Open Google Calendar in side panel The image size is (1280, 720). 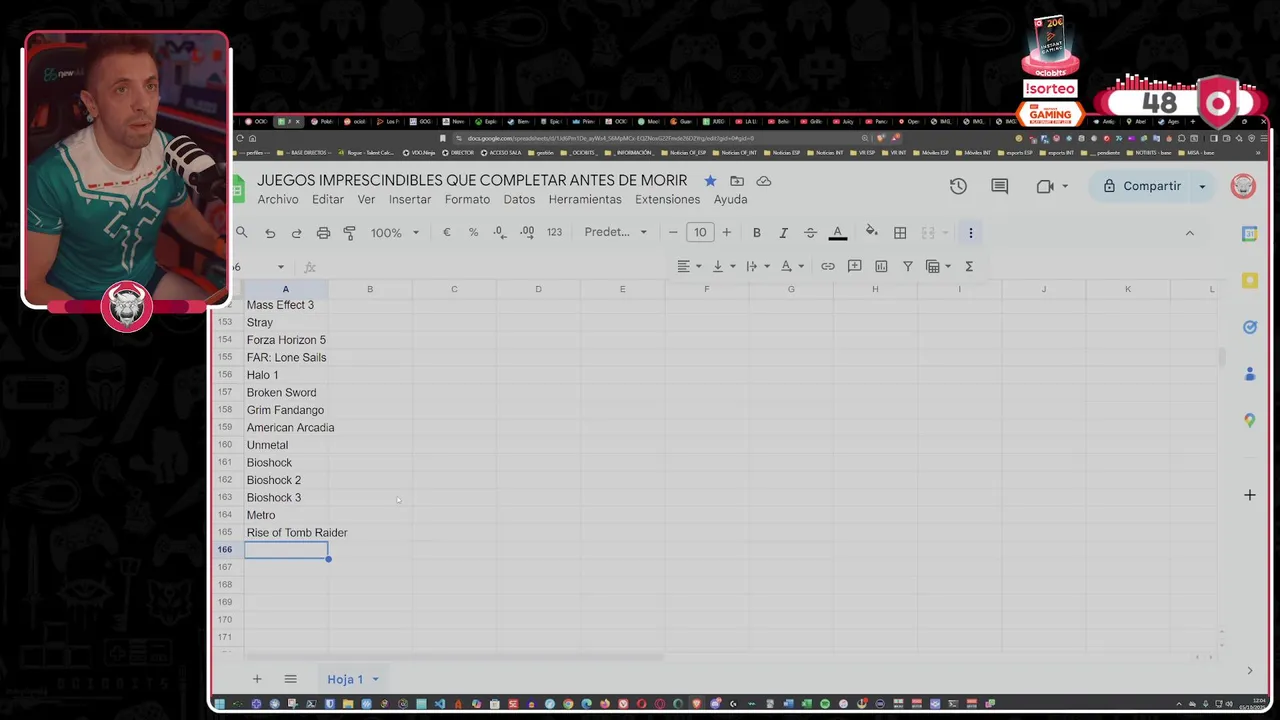click(1249, 234)
